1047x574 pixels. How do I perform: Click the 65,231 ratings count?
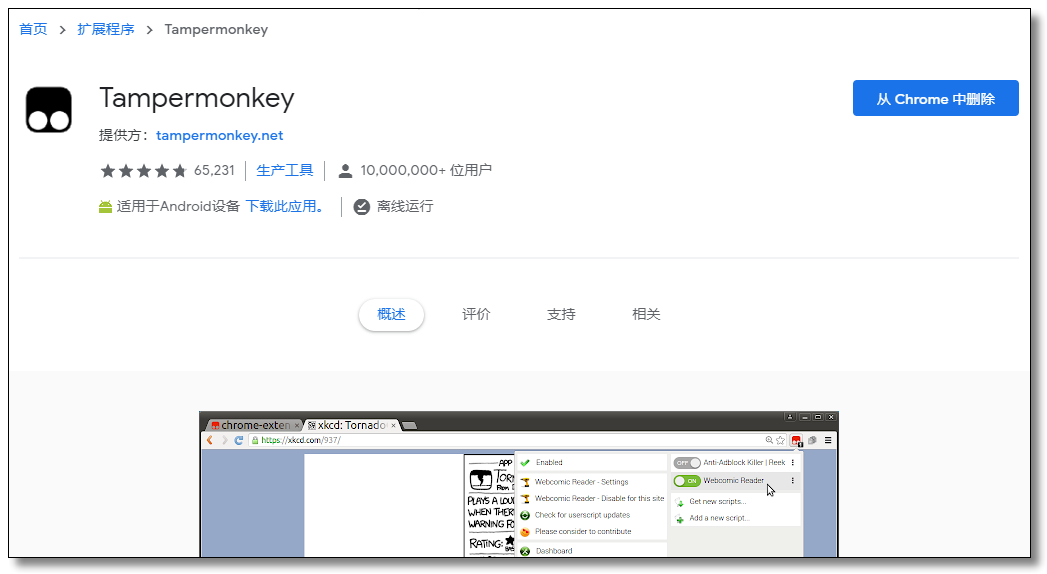pyautogui.click(x=214, y=171)
